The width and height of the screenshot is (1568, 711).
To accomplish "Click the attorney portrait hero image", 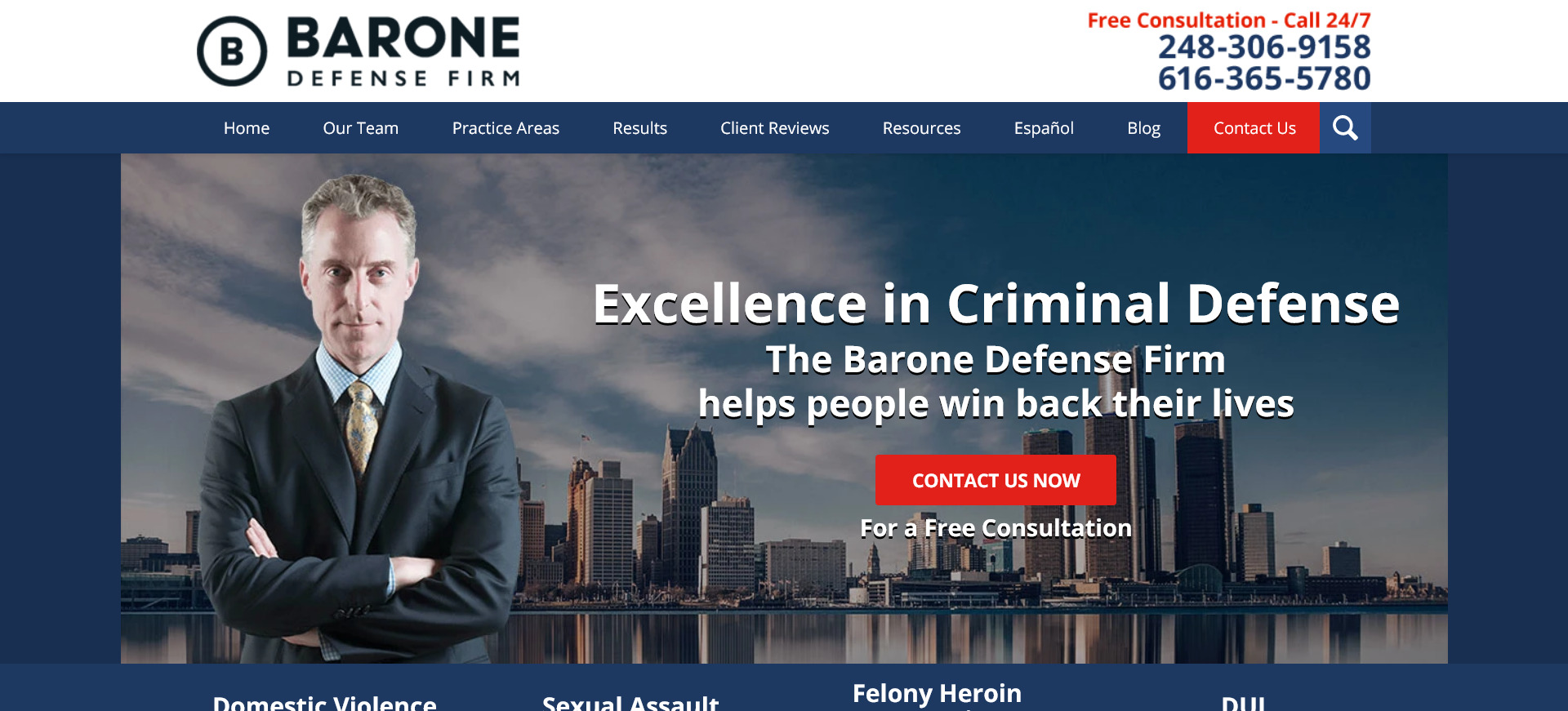I will click(x=359, y=416).
